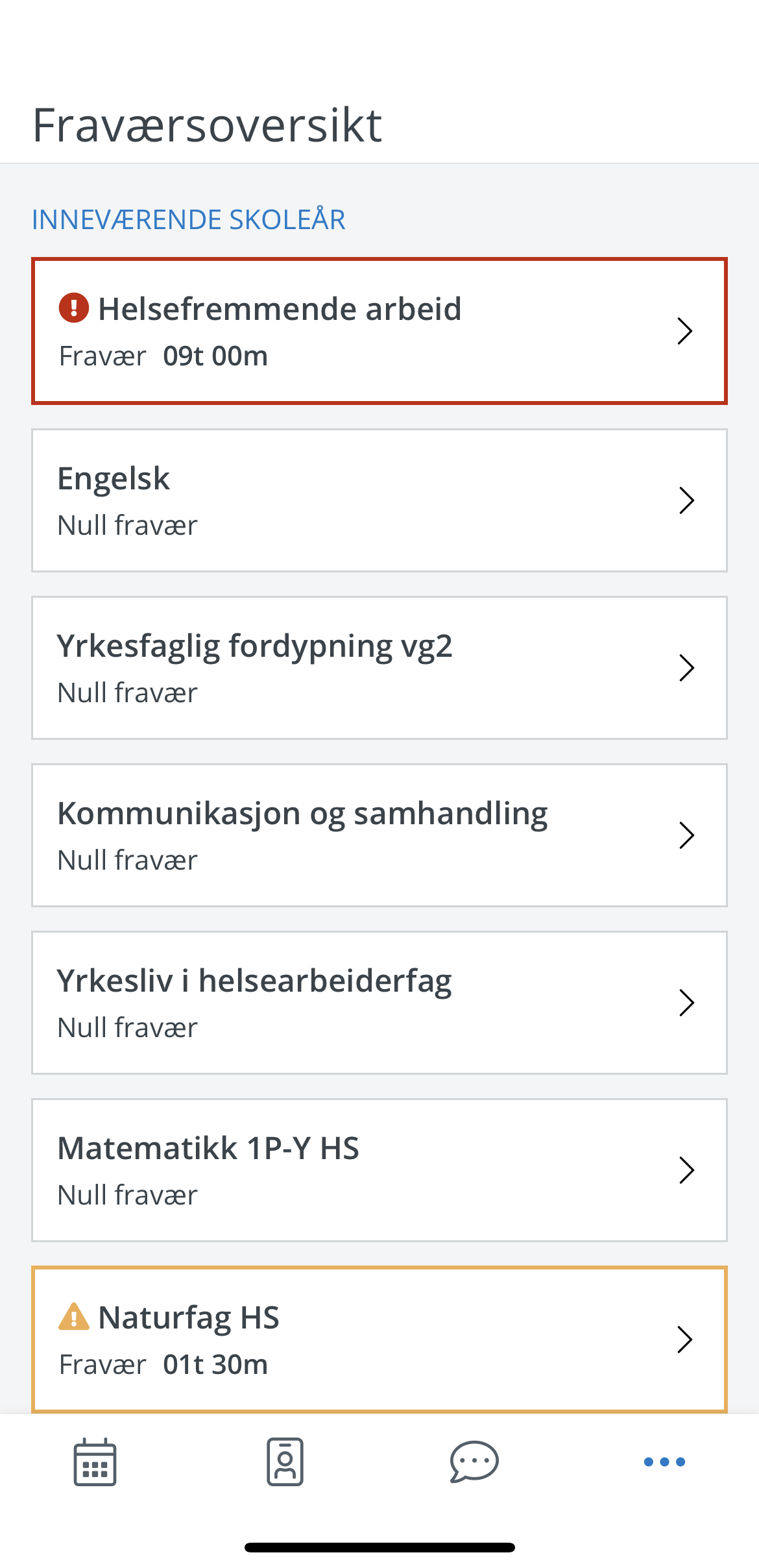
Task: Open the calendar tab icon
Action: [95, 1462]
